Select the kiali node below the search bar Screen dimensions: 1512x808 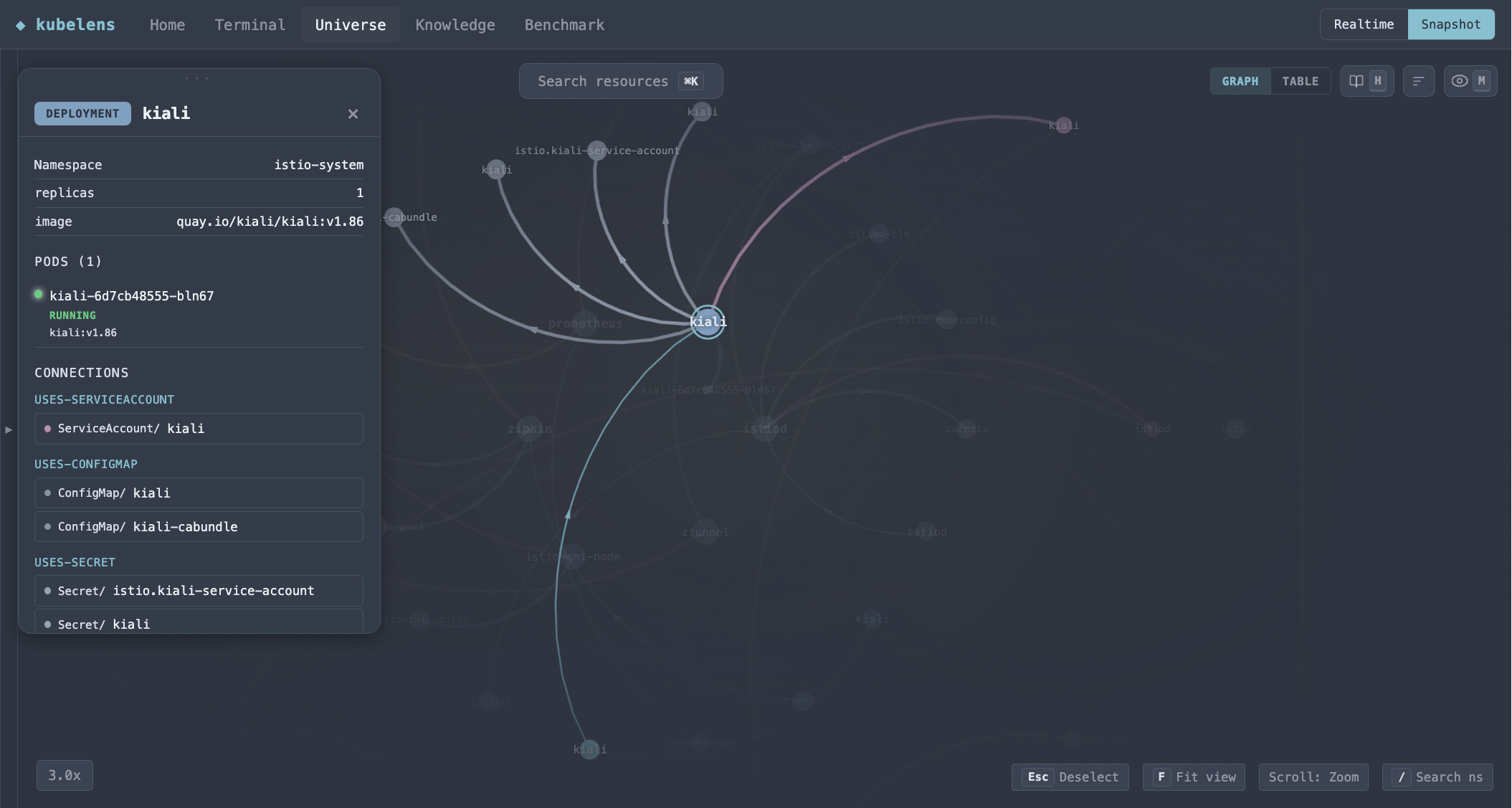pos(702,112)
